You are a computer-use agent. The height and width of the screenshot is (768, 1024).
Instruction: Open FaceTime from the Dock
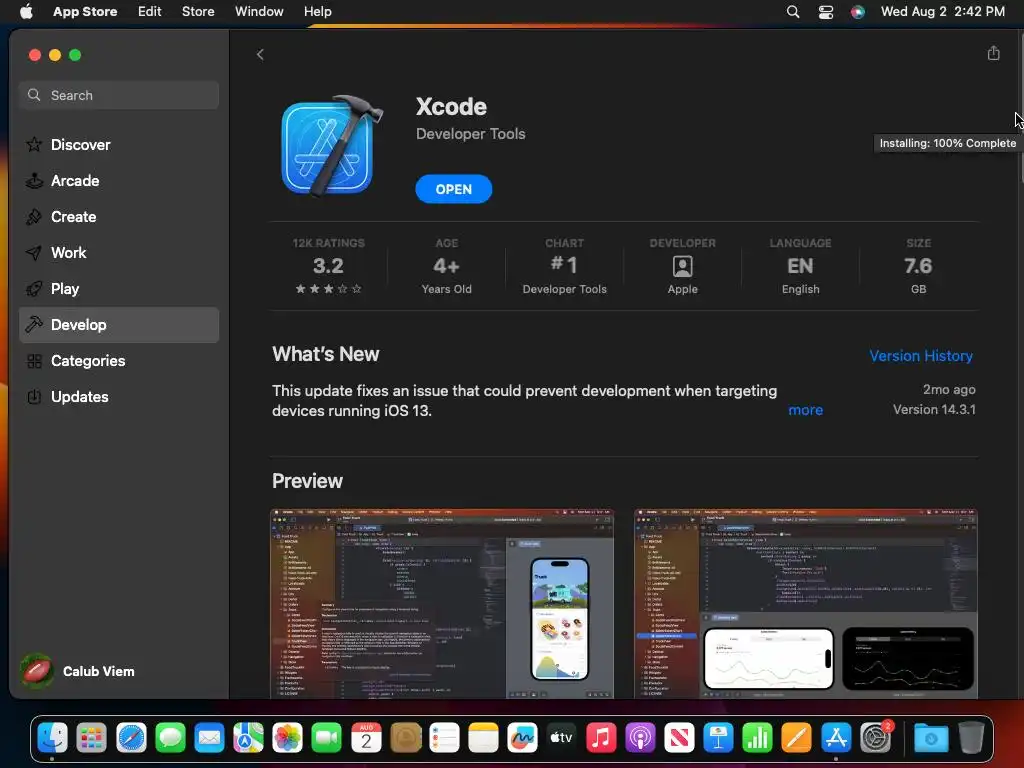pyautogui.click(x=327, y=738)
